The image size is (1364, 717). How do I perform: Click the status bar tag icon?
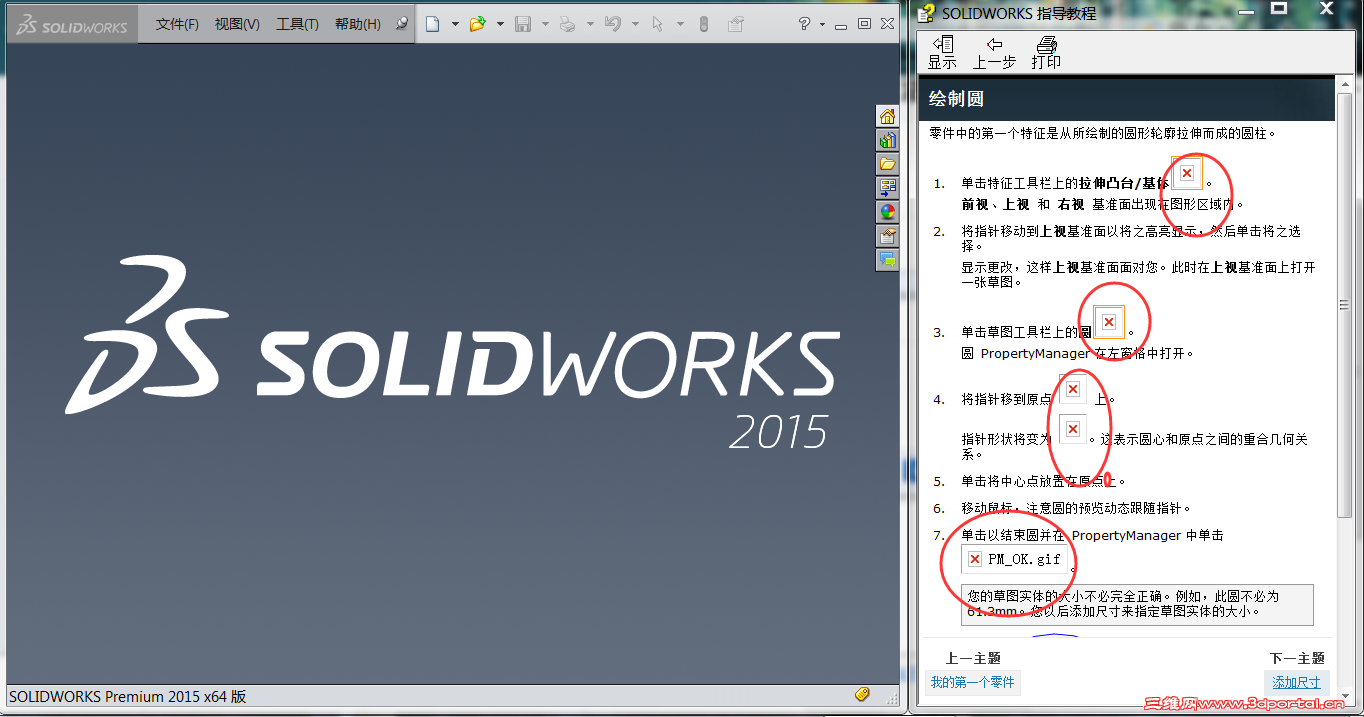click(862, 694)
